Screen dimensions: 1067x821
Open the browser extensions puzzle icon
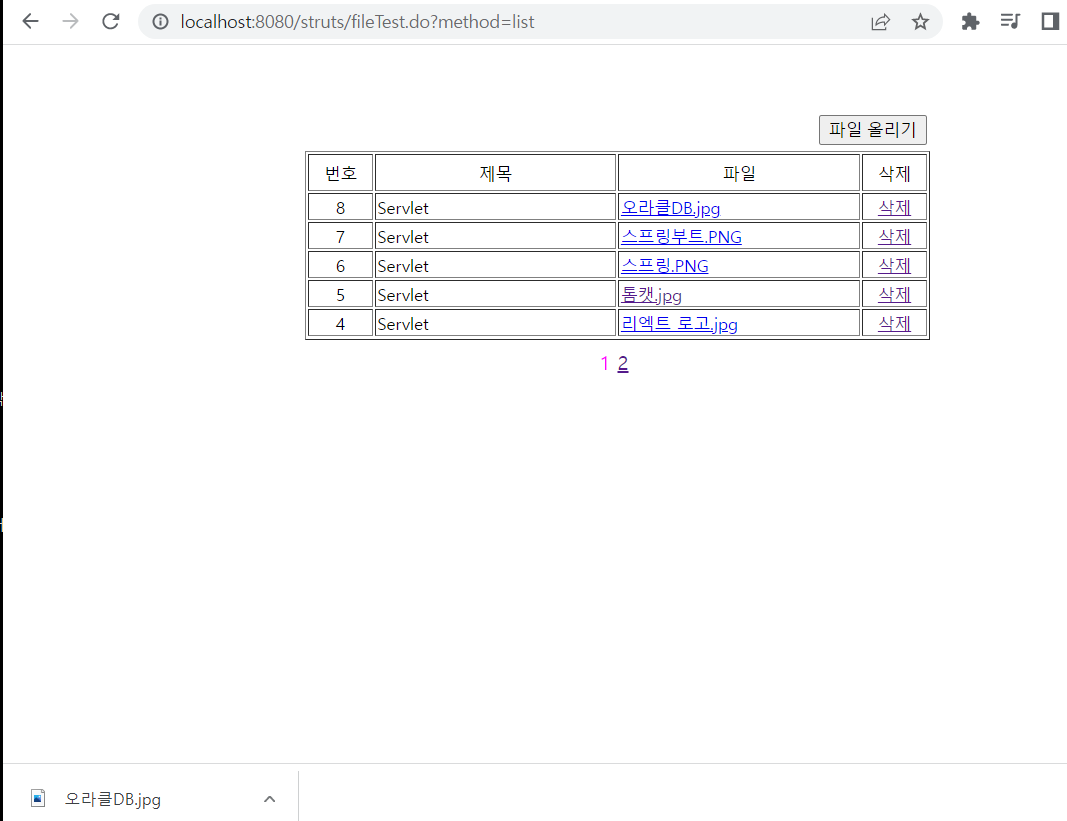coord(969,21)
